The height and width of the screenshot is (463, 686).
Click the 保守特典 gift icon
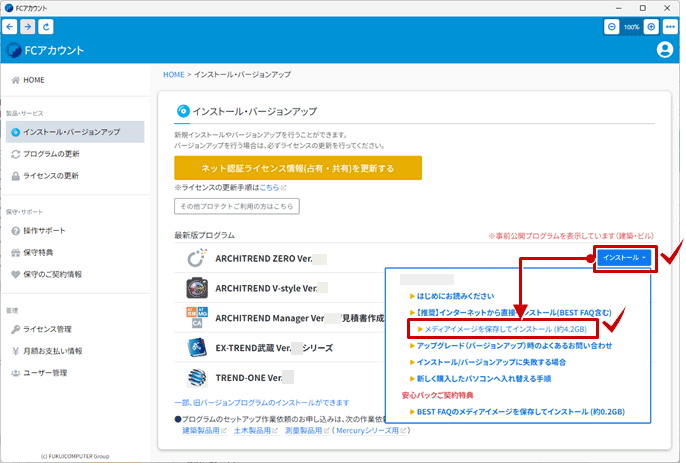pyautogui.click(x=16, y=253)
